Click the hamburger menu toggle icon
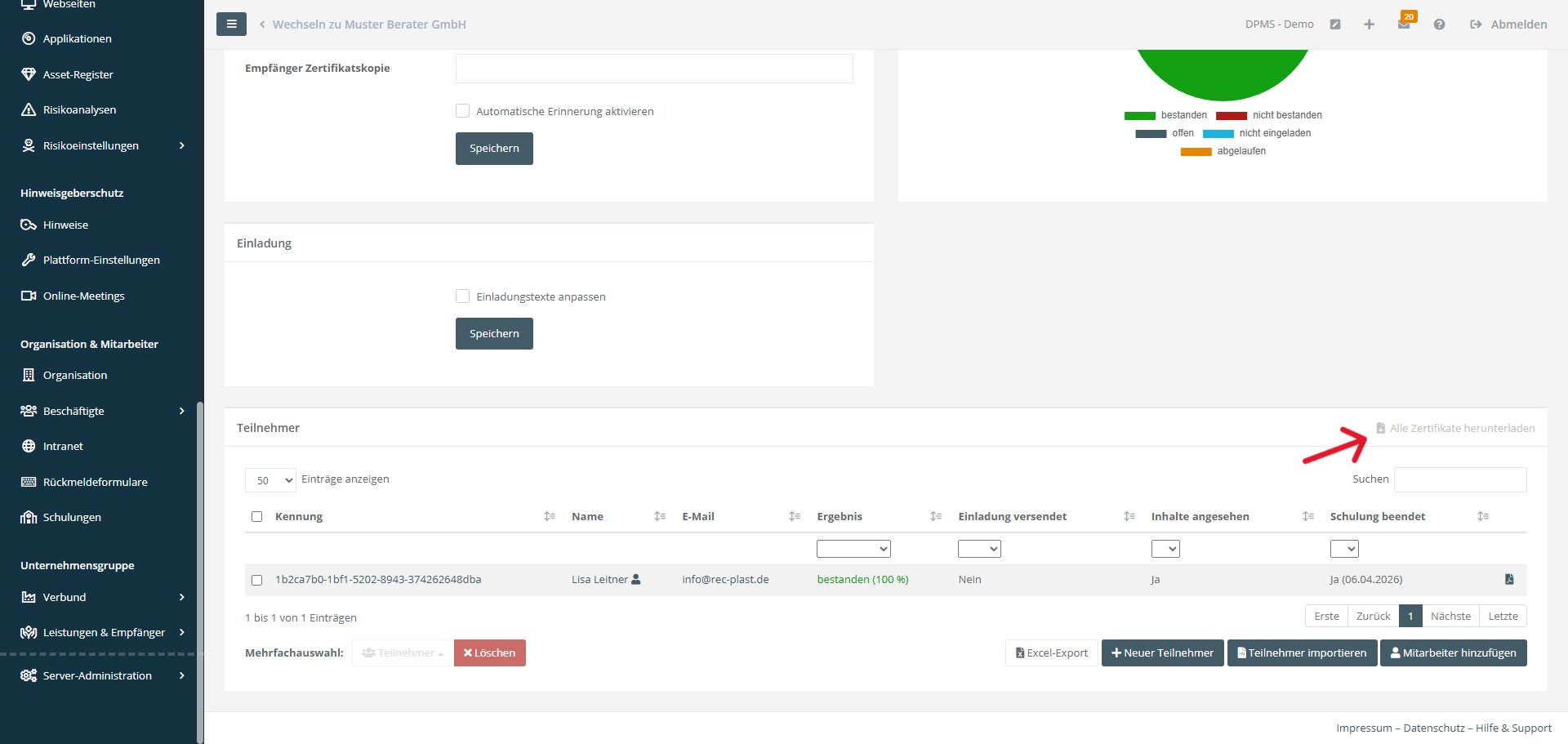 (x=231, y=25)
